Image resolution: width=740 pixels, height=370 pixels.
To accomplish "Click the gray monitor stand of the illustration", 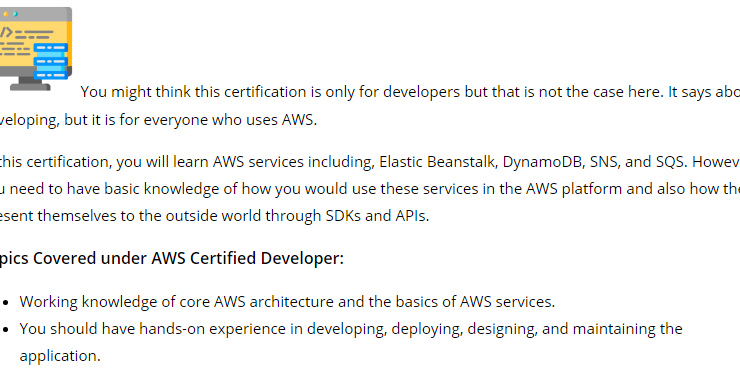I will tap(30, 84).
